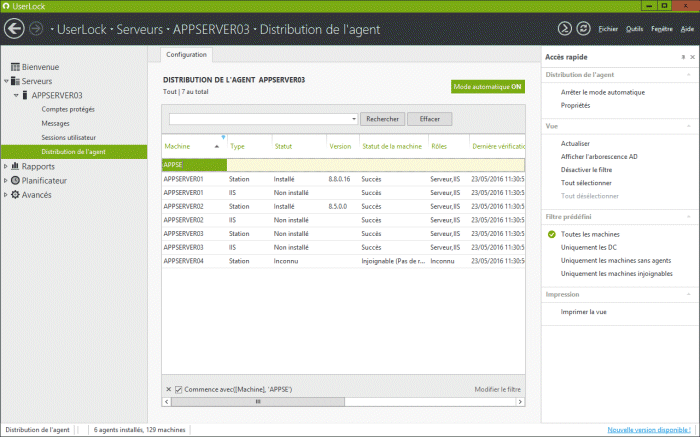Sort by the Version column header
Viewport: 700px width, 437px height.
342,146
